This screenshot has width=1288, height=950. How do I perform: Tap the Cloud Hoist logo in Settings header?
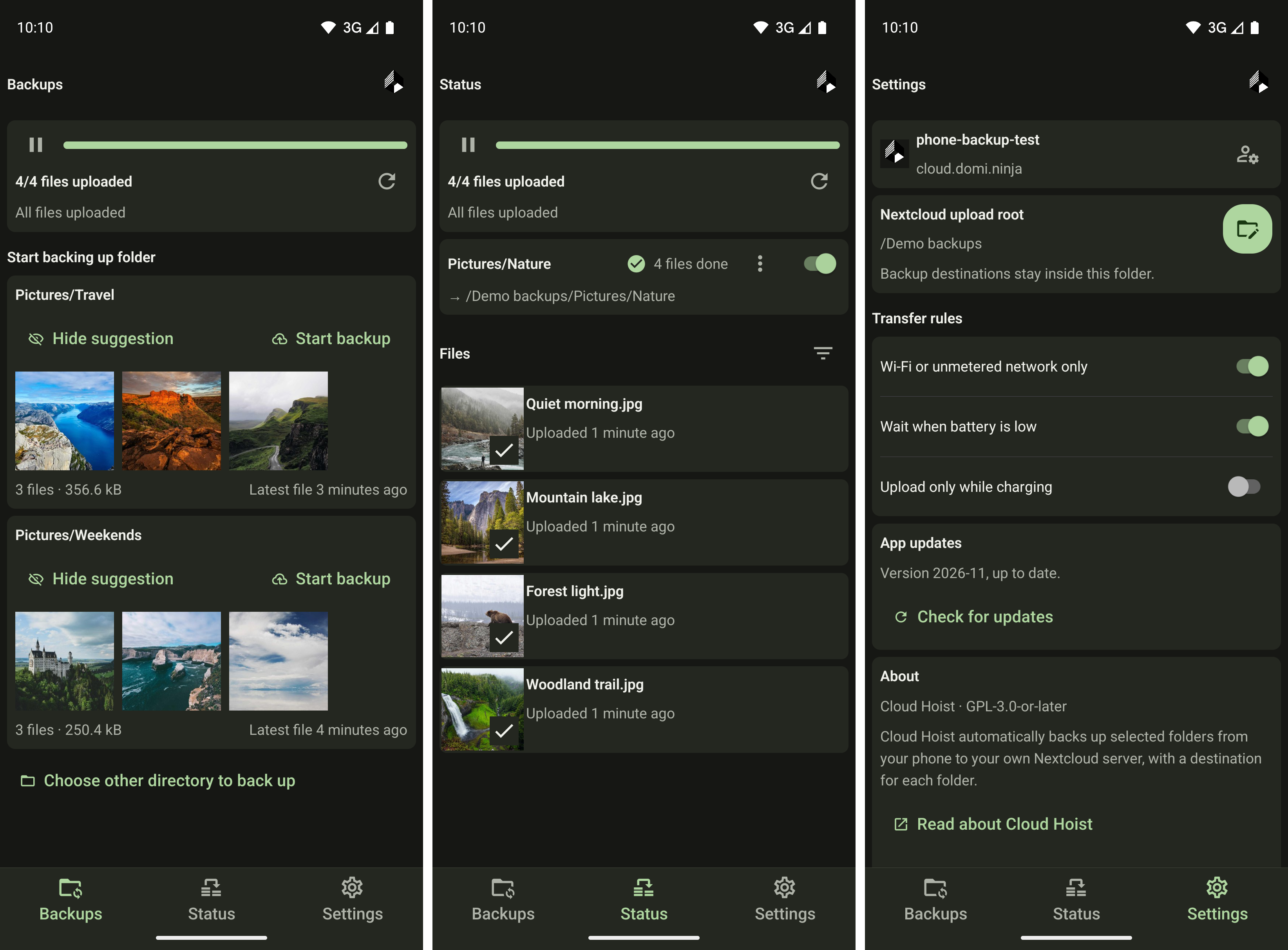[1258, 82]
